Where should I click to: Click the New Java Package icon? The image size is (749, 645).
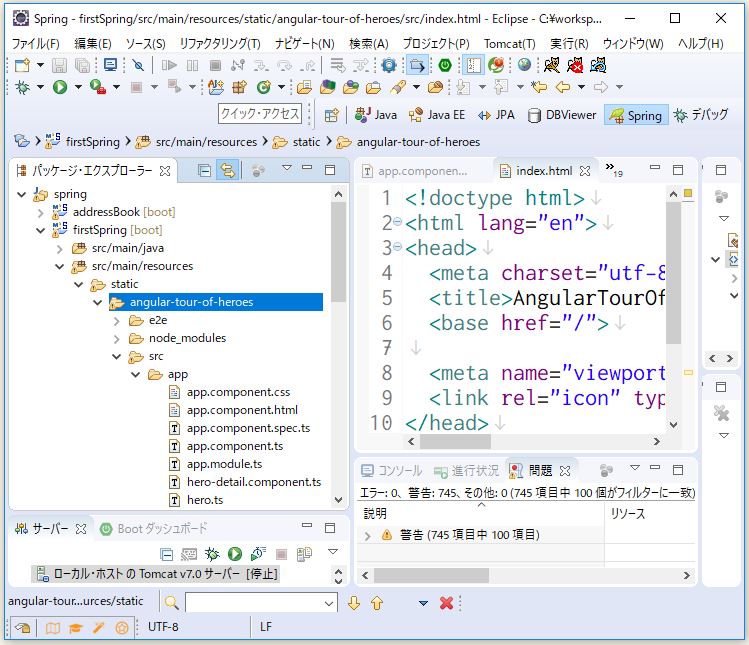(x=239, y=87)
